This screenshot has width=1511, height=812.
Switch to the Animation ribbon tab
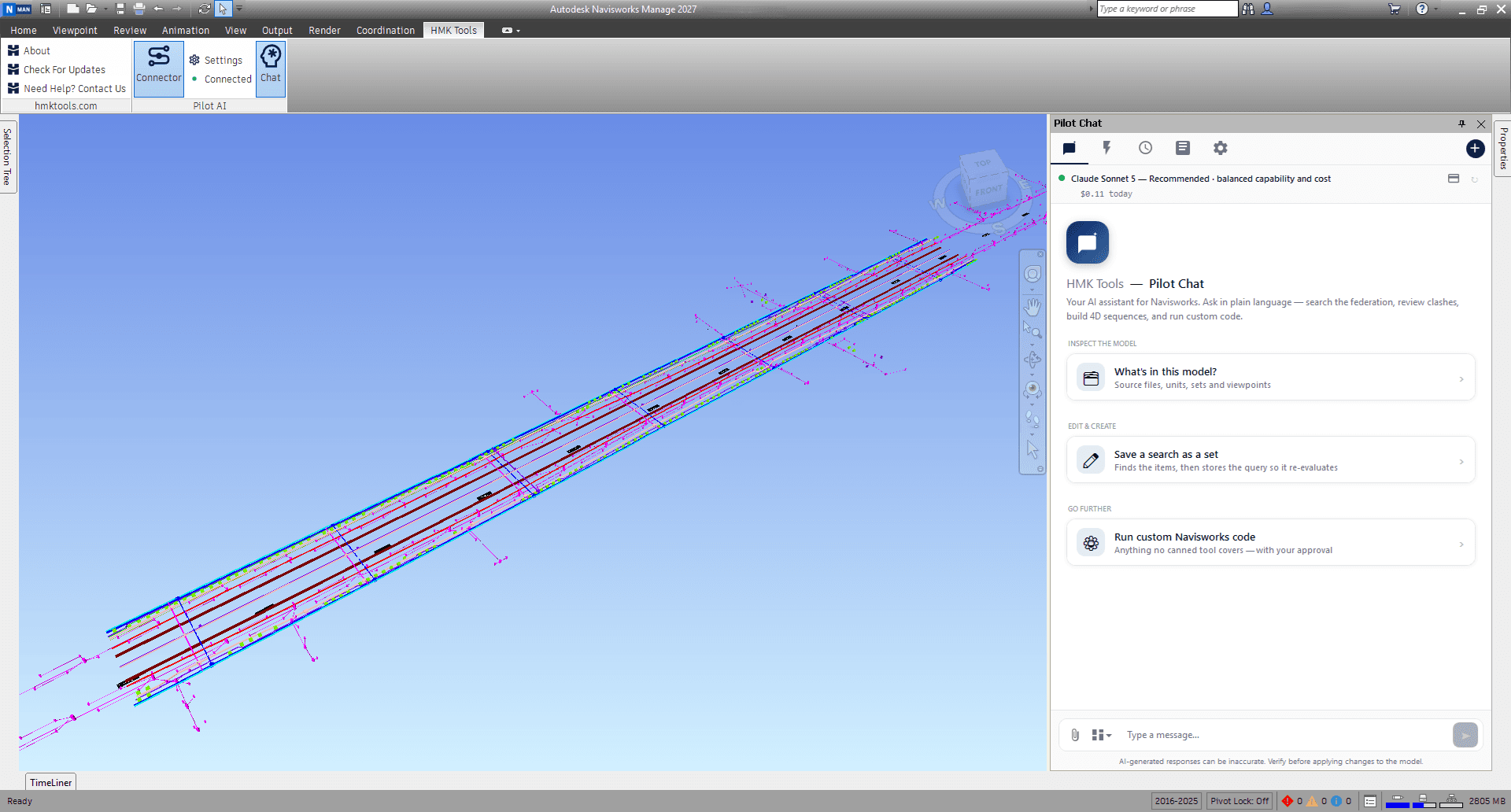coord(186,30)
